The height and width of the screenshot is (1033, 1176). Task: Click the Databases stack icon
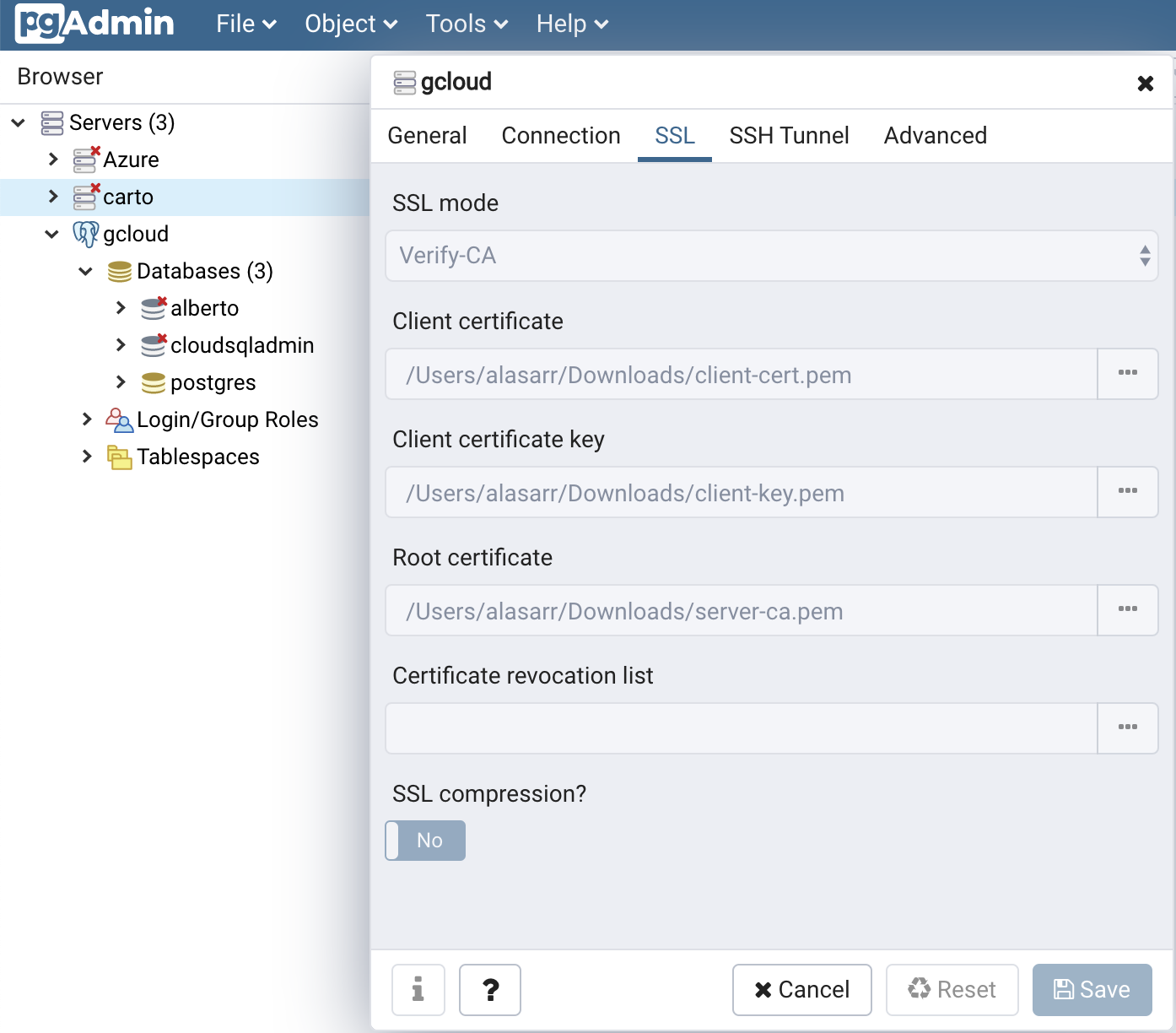tap(120, 271)
